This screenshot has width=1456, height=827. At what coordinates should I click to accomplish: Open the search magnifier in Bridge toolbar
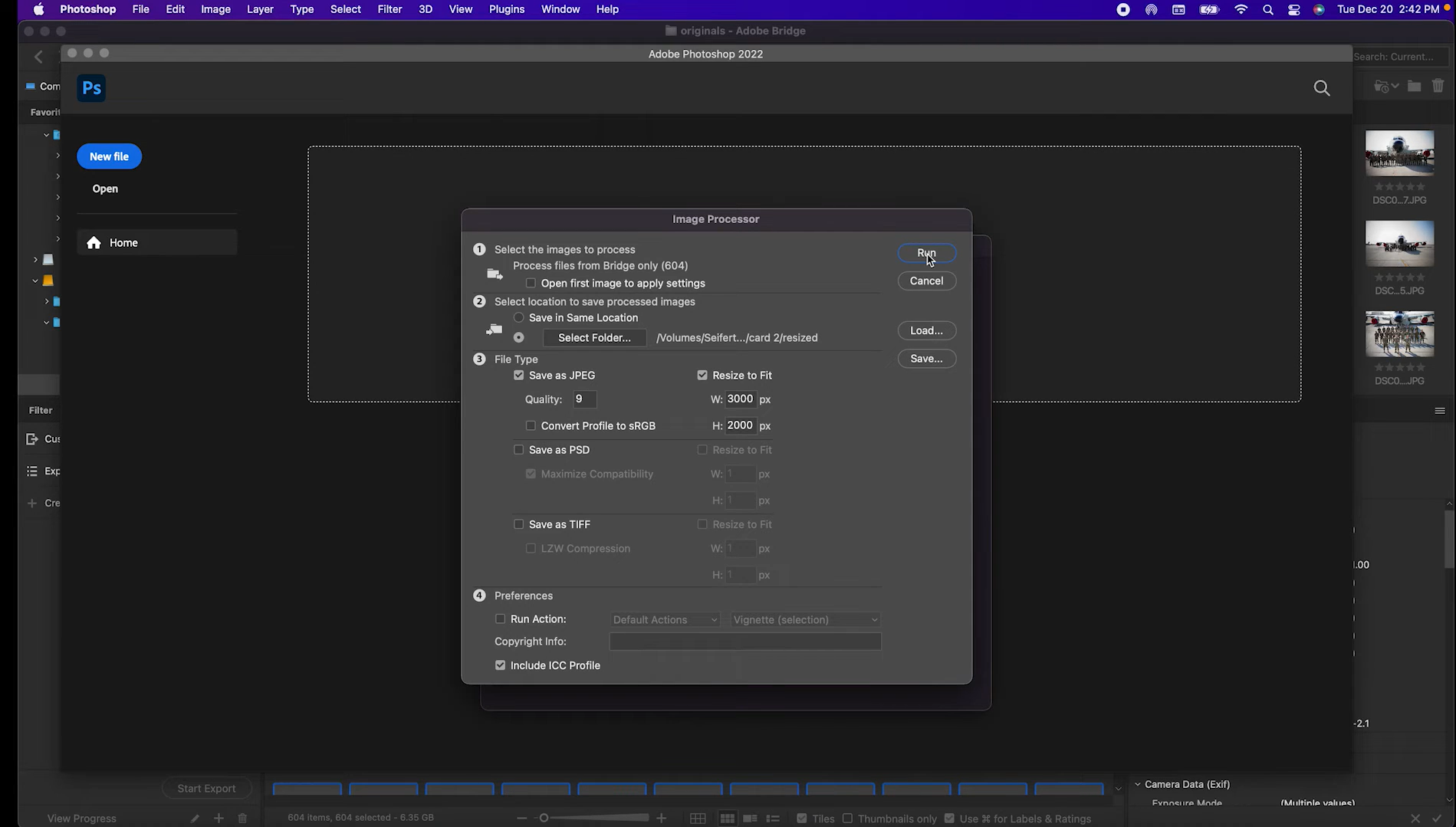(x=1322, y=88)
